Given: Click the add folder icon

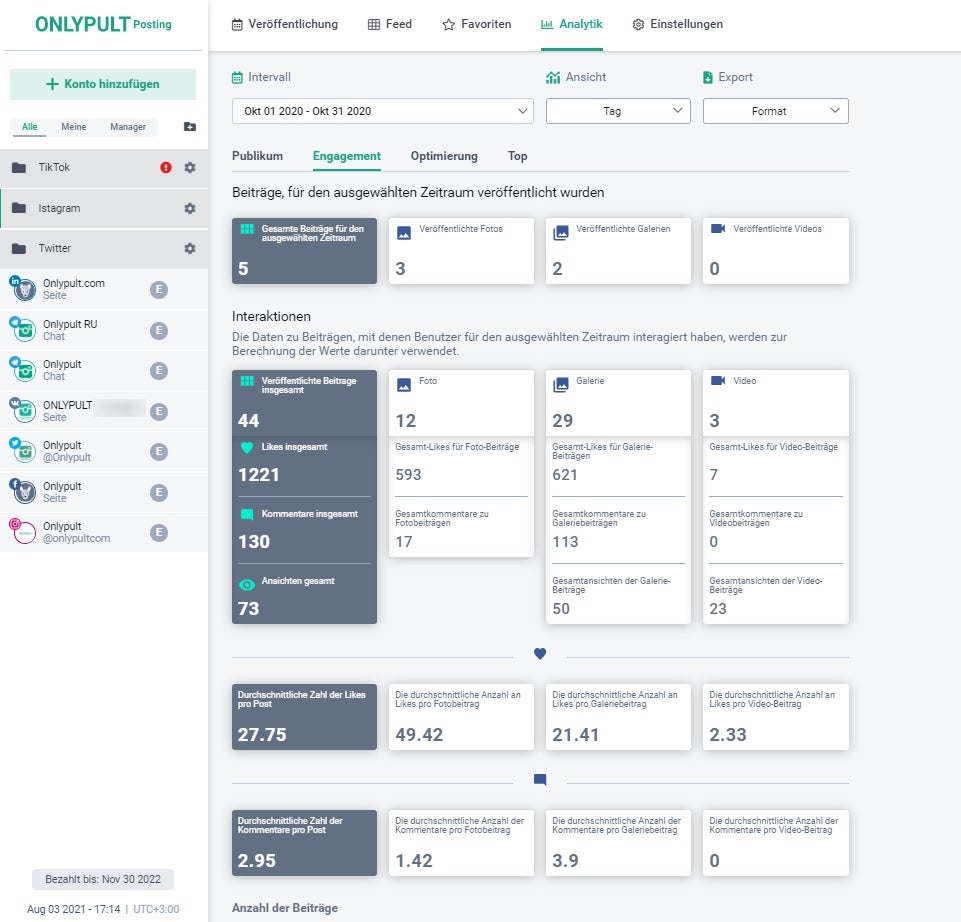Looking at the screenshot, I should pos(190,126).
